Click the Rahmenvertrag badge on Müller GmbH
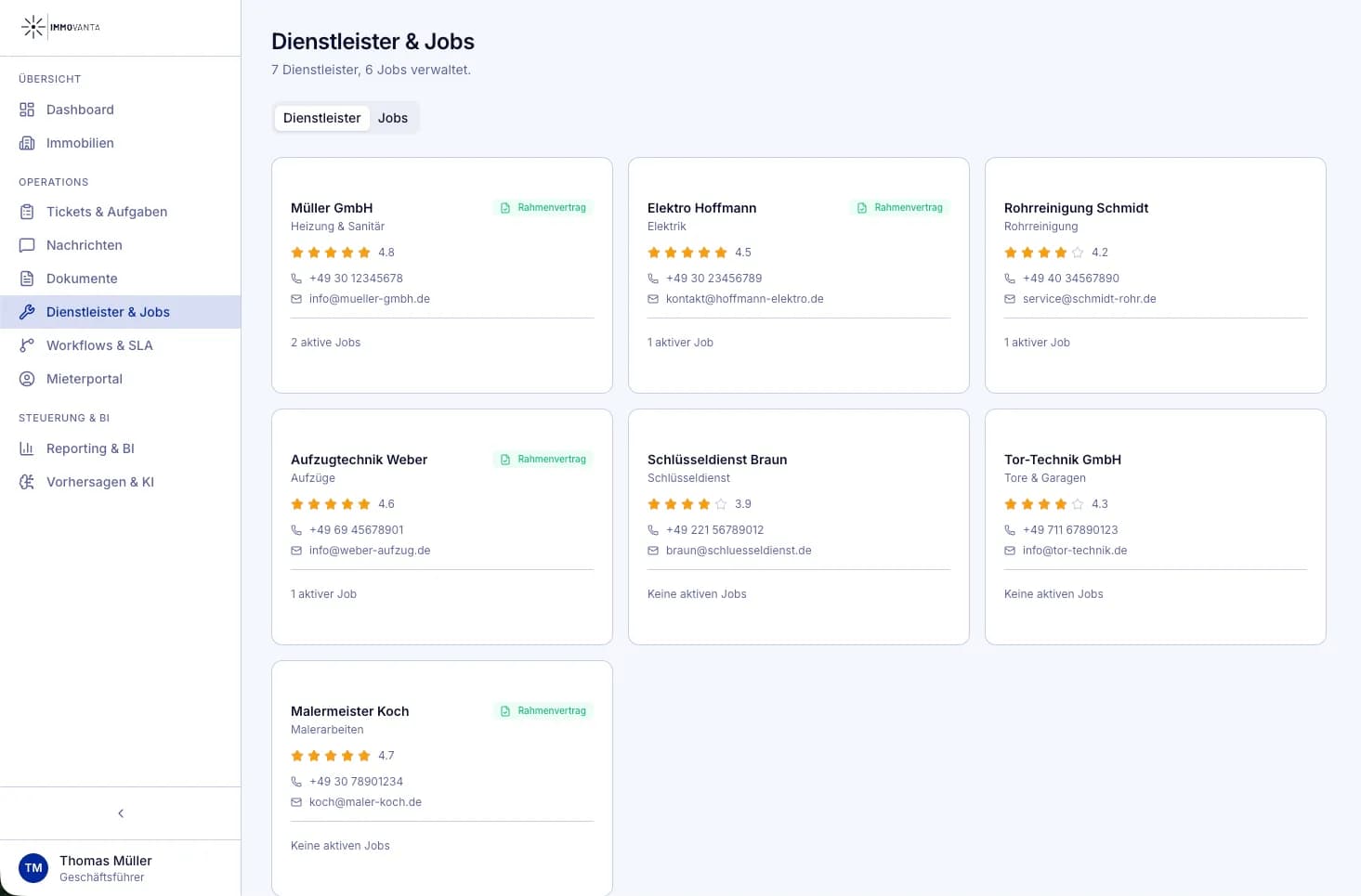The width and height of the screenshot is (1361, 896). [543, 207]
